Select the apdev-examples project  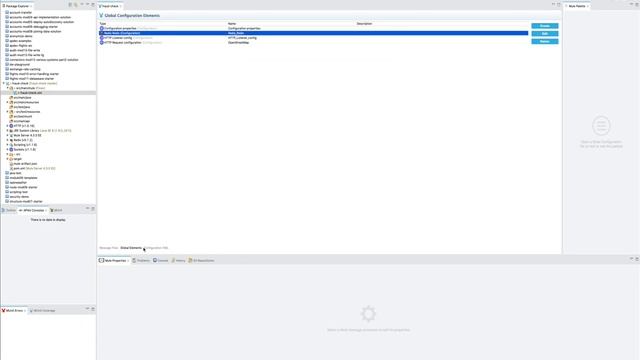click(x=20, y=41)
